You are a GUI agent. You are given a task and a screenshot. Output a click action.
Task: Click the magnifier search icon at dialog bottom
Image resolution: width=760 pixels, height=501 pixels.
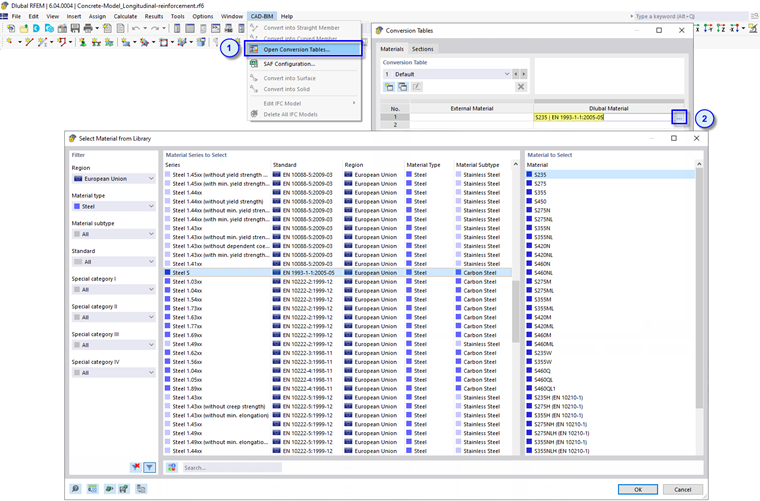pos(76,488)
